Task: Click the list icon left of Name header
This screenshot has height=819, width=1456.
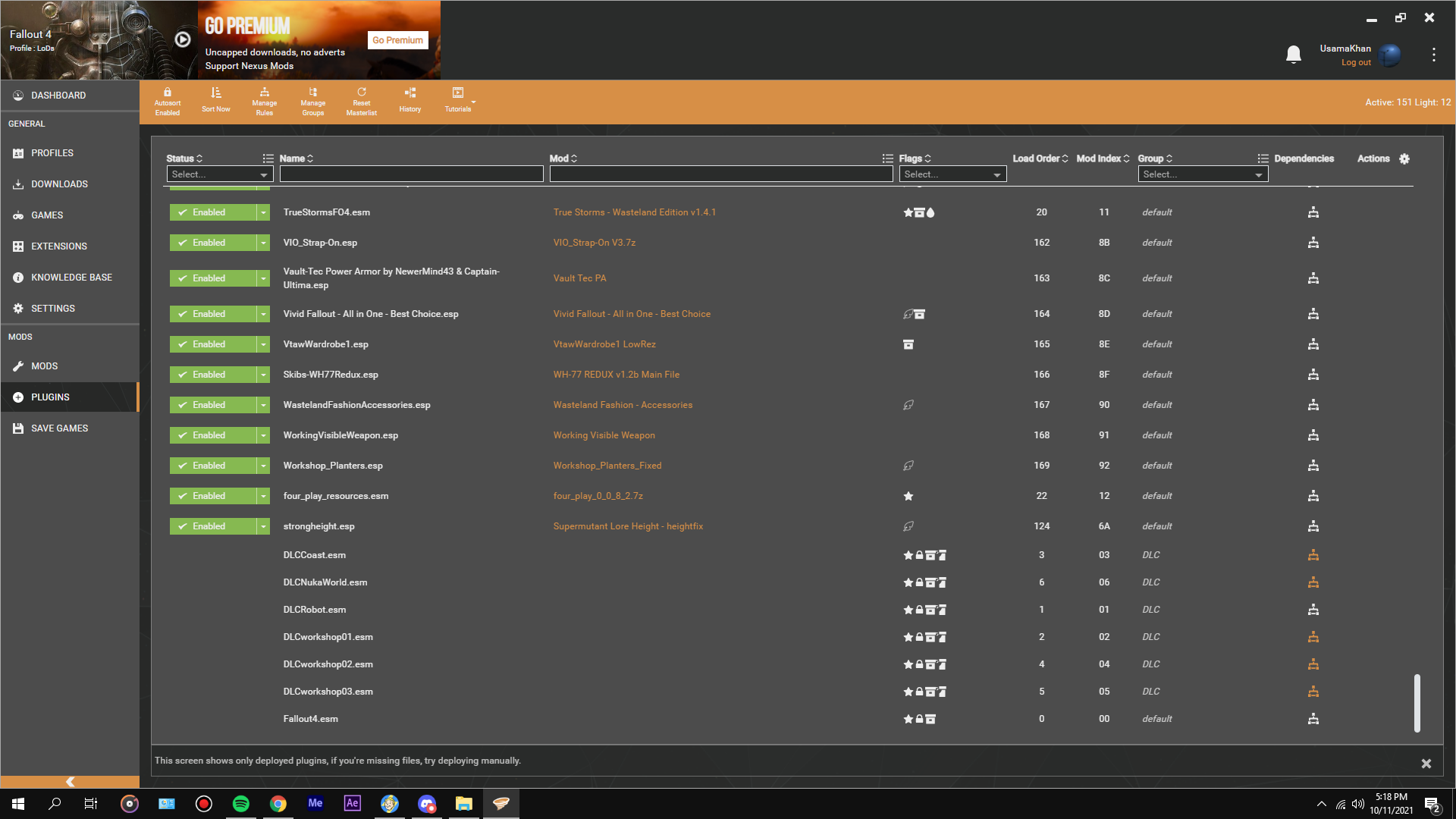Action: point(268,158)
